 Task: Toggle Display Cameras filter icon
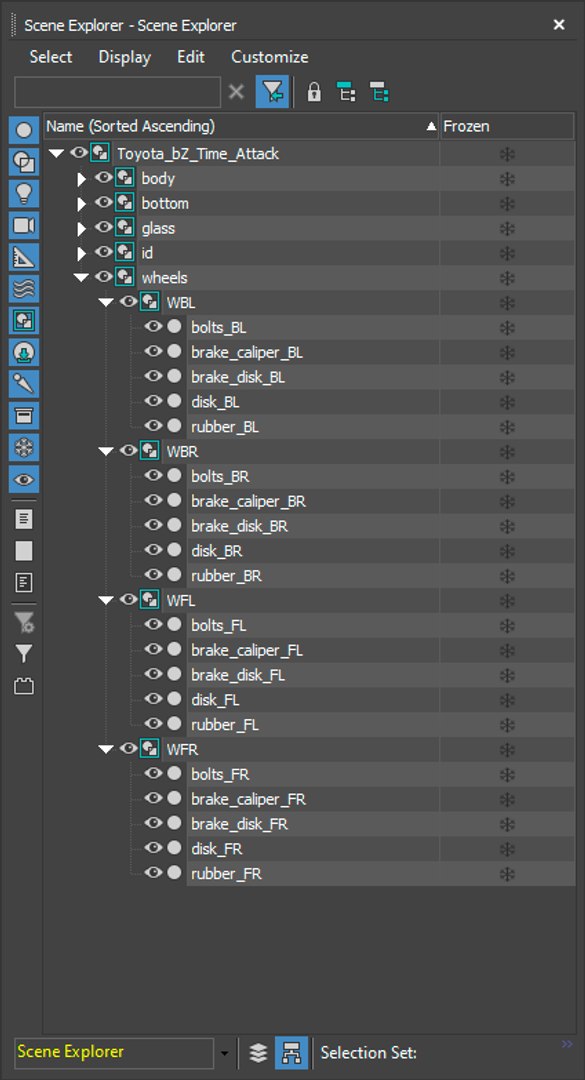point(24,225)
